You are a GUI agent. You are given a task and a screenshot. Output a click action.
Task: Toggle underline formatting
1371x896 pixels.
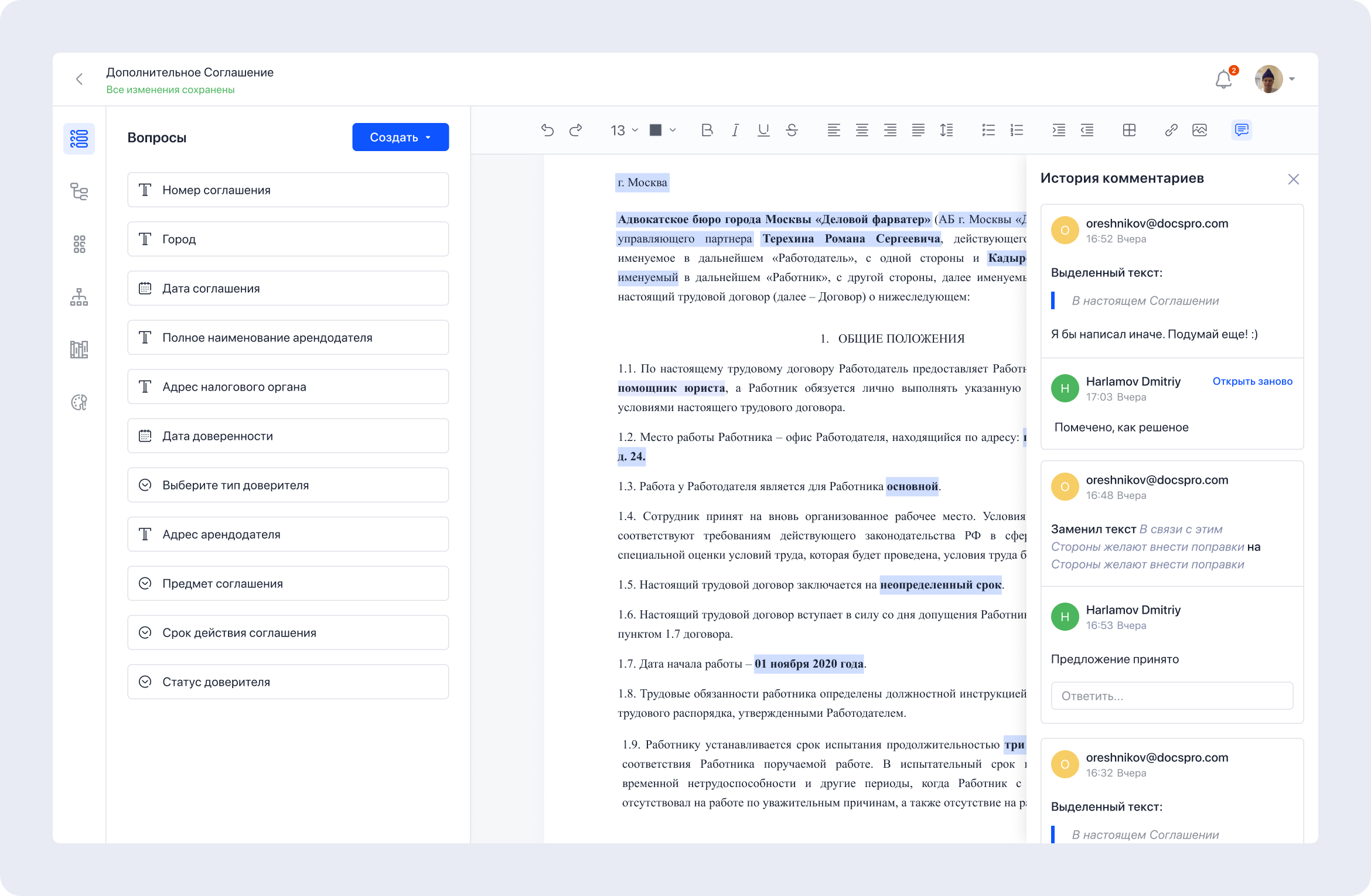pyautogui.click(x=763, y=130)
